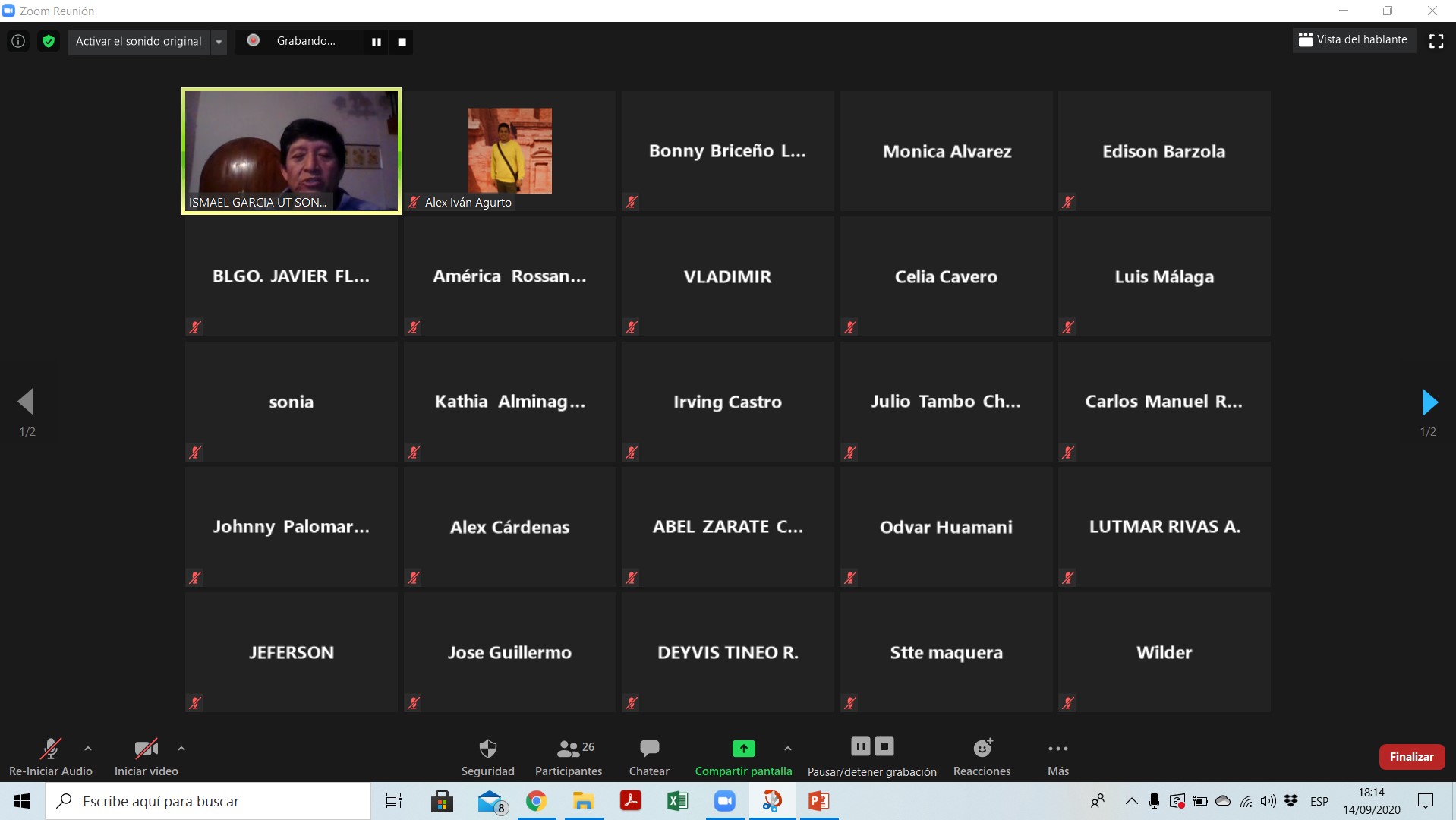This screenshot has height=820, width=1456.
Task: Open the Reacciones emoji menu
Action: (x=982, y=749)
